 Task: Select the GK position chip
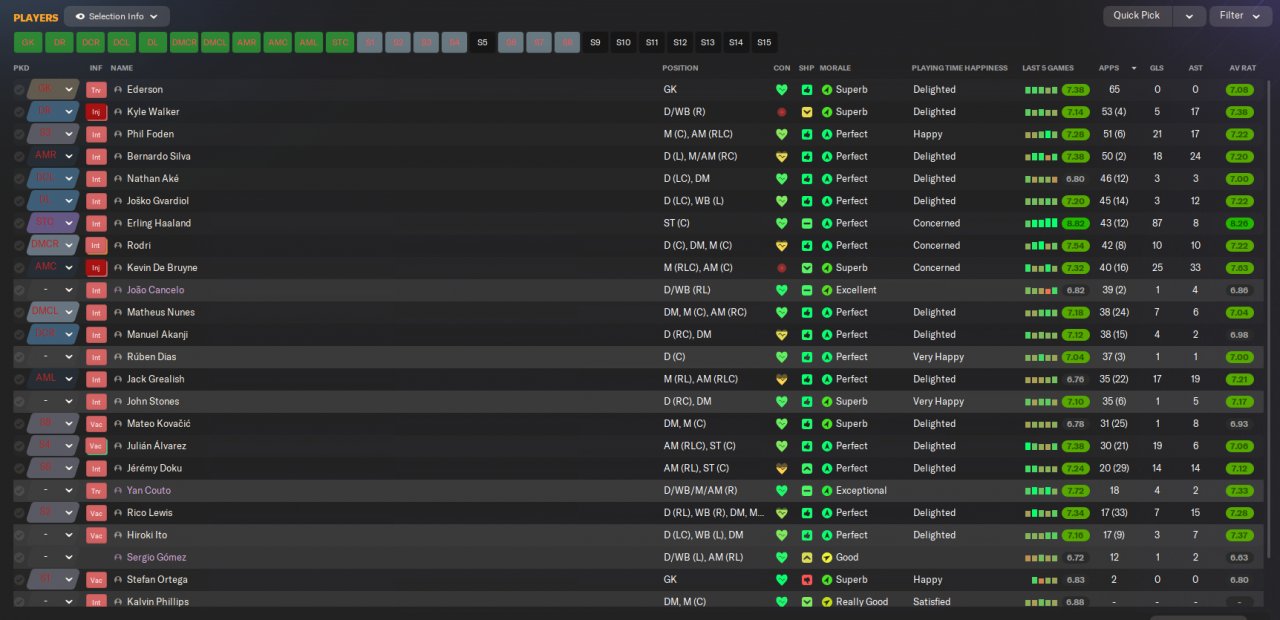click(28, 43)
